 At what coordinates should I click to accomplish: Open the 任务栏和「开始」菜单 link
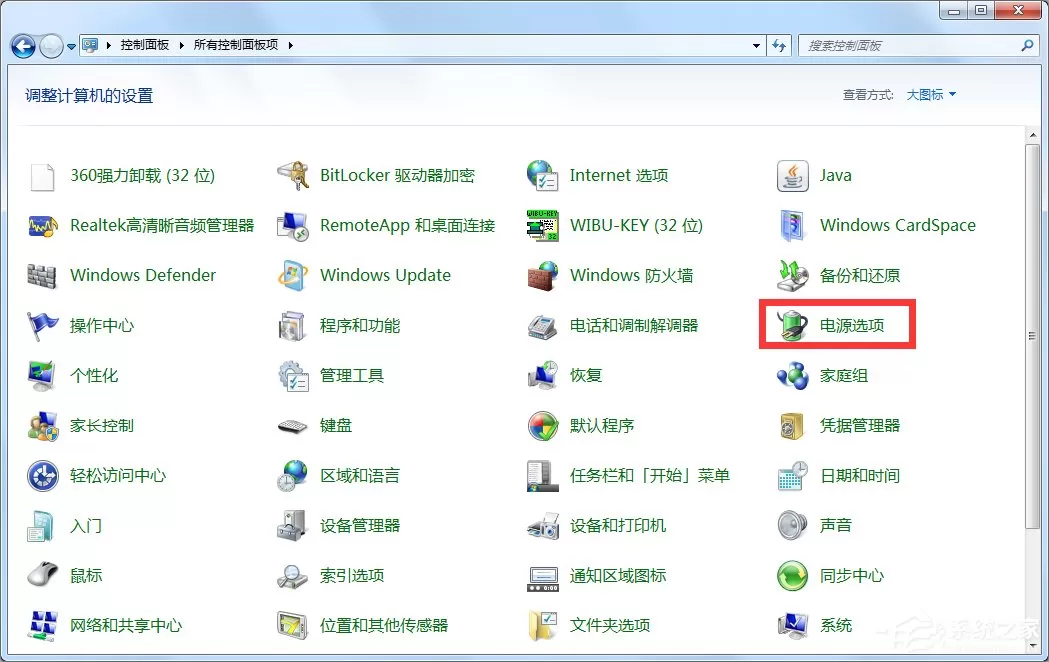click(x=650, y=475)
